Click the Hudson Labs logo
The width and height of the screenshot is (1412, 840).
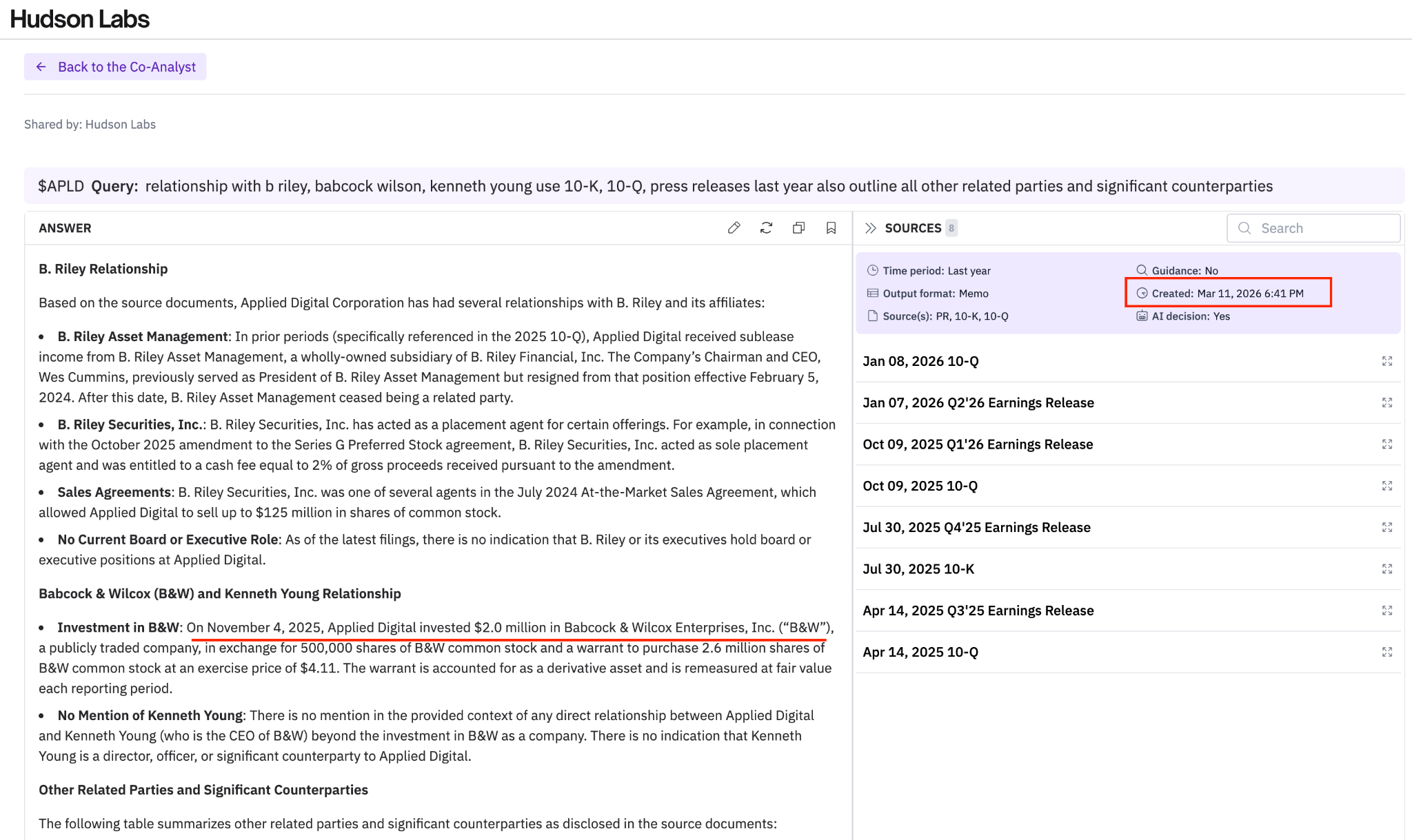coord(79,19)
